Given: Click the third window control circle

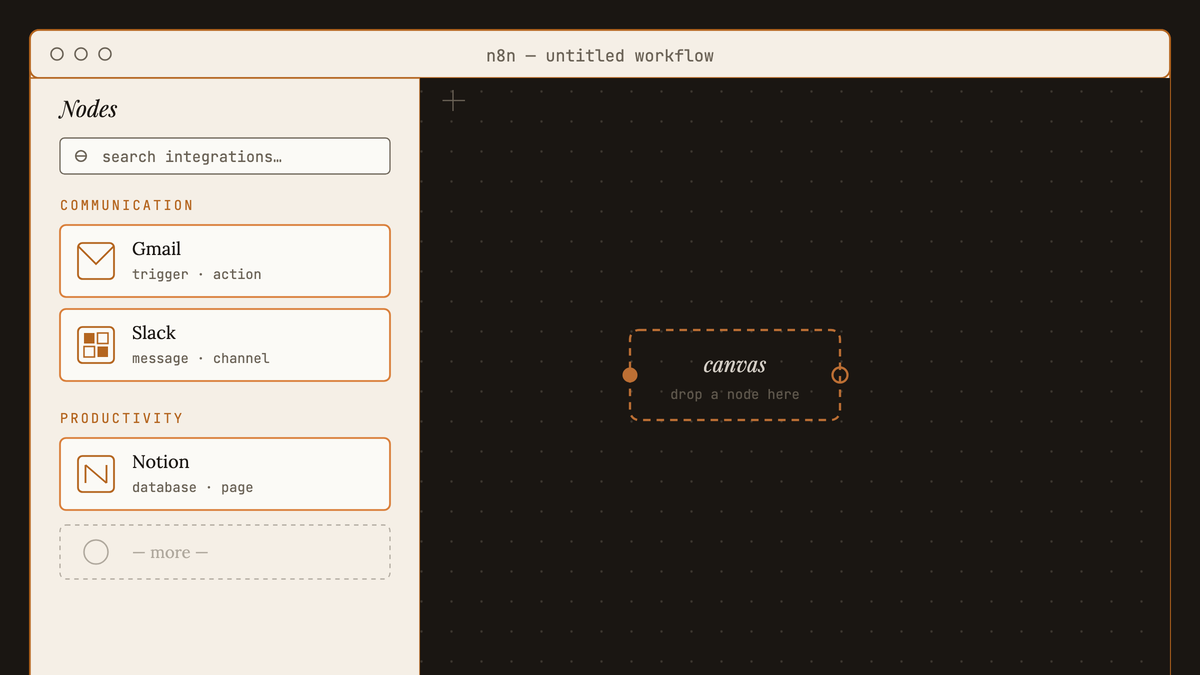Looking at the screenshot, I should 105,54.
